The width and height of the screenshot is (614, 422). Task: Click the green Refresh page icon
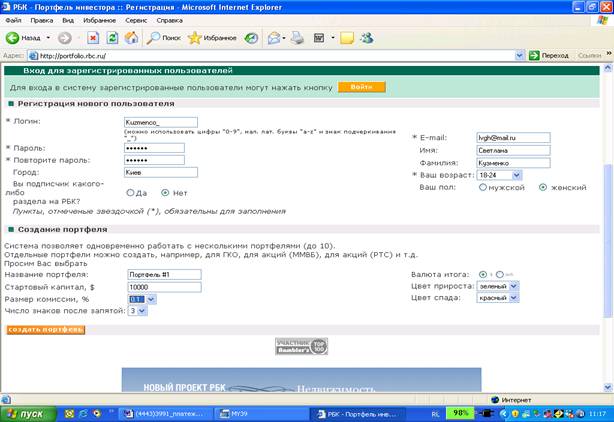pyautogui.click(x=112, y=38)
